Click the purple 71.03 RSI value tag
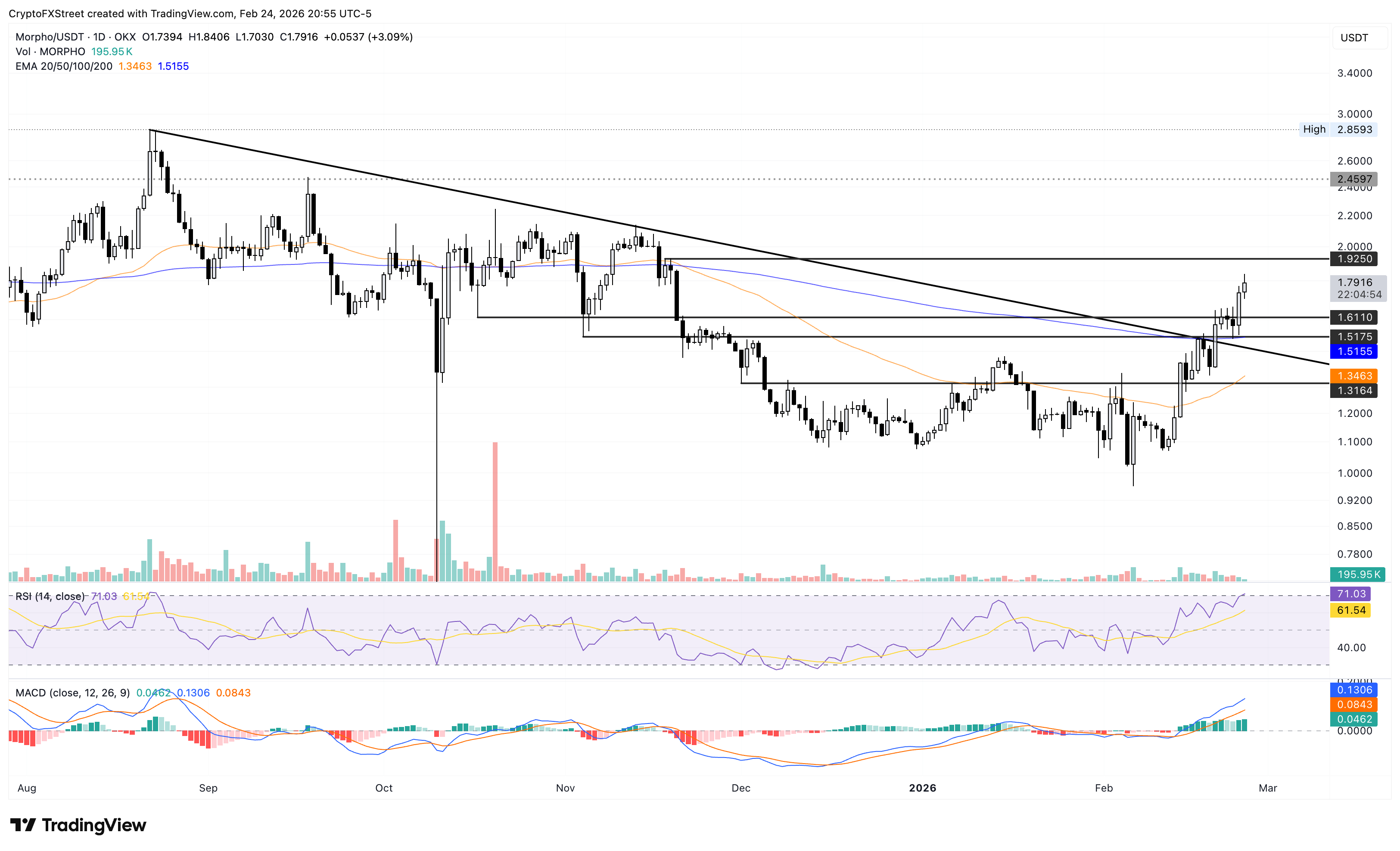The image size is (1400, 851). tap(1350, 593)
